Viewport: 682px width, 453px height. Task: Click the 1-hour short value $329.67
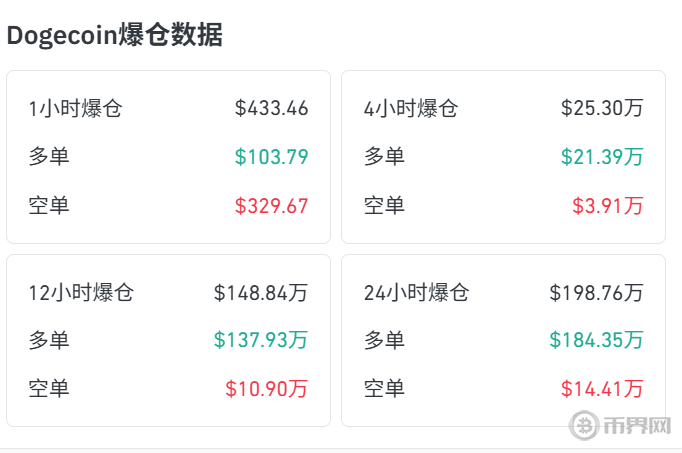271,206
